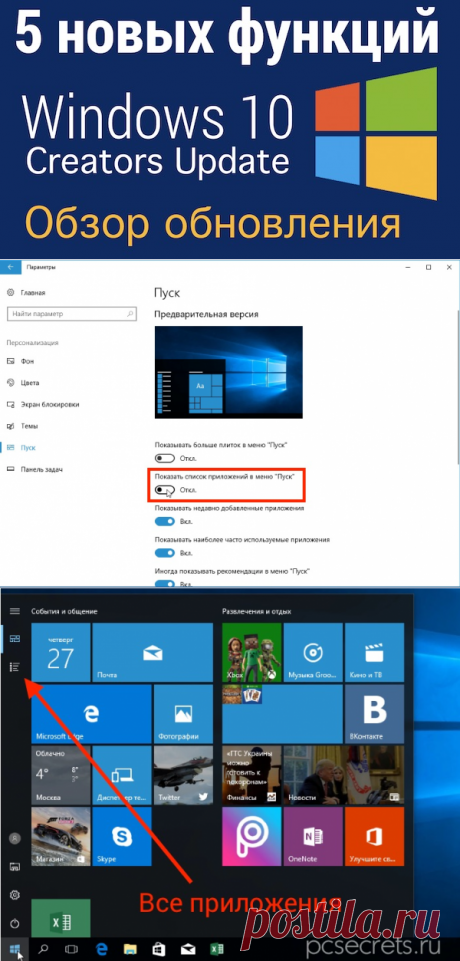Screen dimensions: 460x961
Task: Click the Windows Start button on taskbar
Action: coord(15,949)
